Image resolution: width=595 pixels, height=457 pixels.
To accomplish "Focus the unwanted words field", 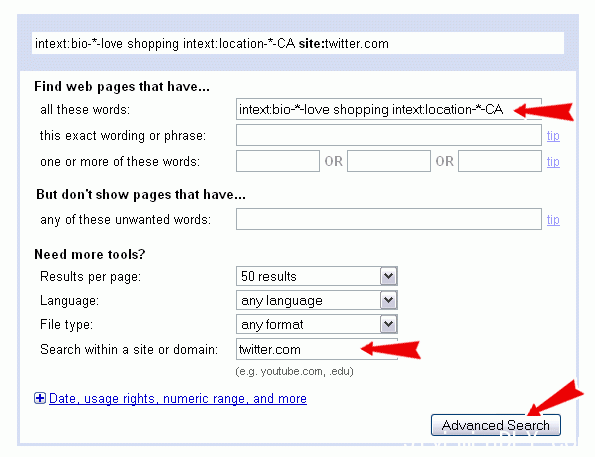I will 389,219.
